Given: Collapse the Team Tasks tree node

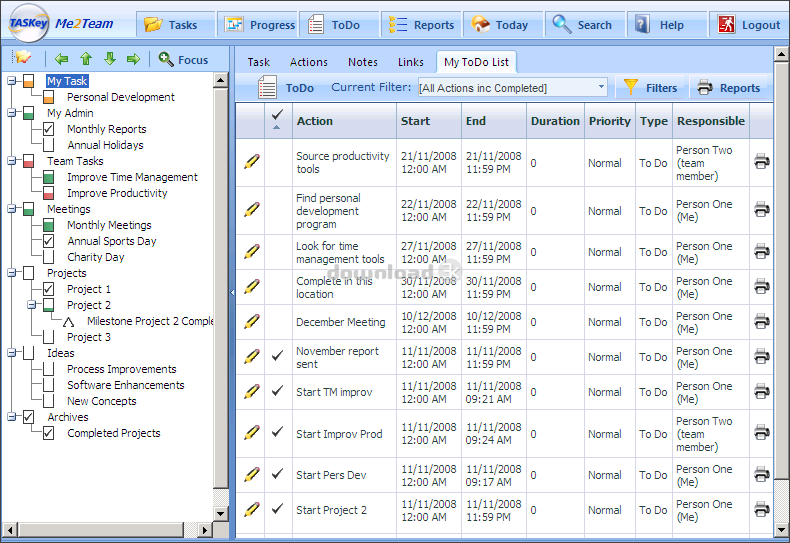Looking at the screenshot, I should (x=12, y=161).
